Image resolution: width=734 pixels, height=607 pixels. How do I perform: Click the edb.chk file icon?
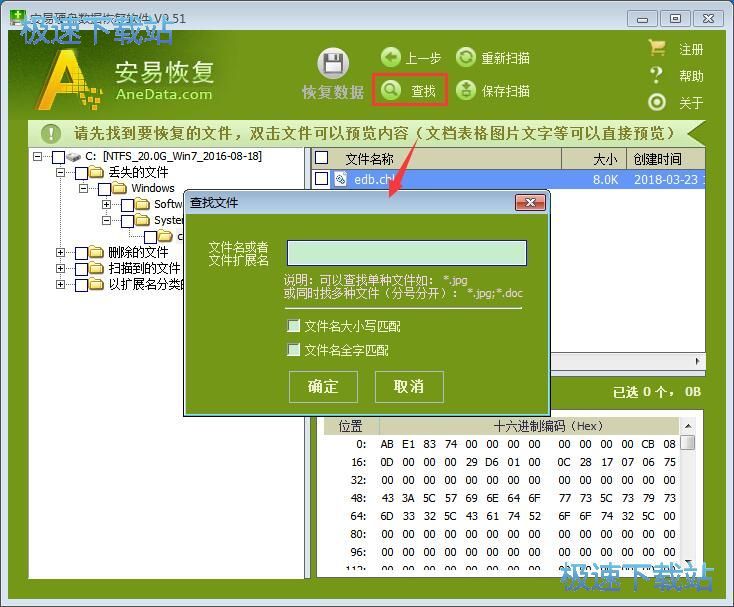pyautogui.click(x=341, y=179)
